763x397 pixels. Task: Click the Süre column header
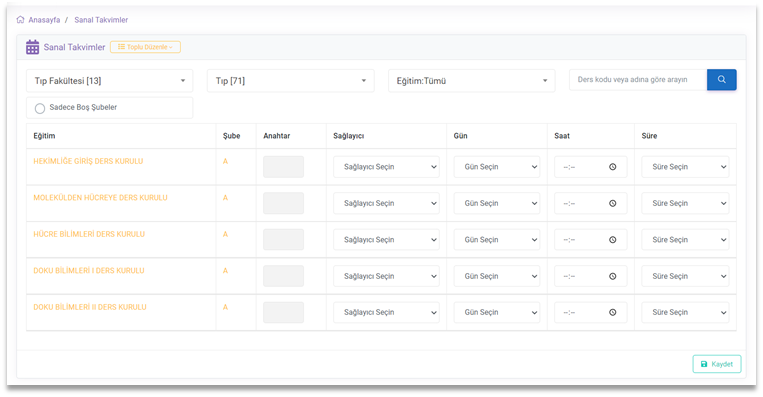click(x=649, y=136)
